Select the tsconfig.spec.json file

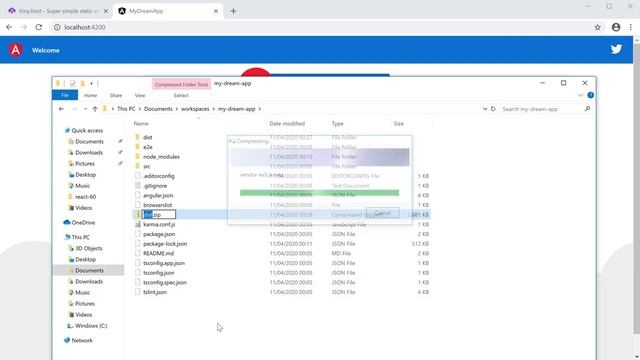pyautogui.click(x=164, y=282)
